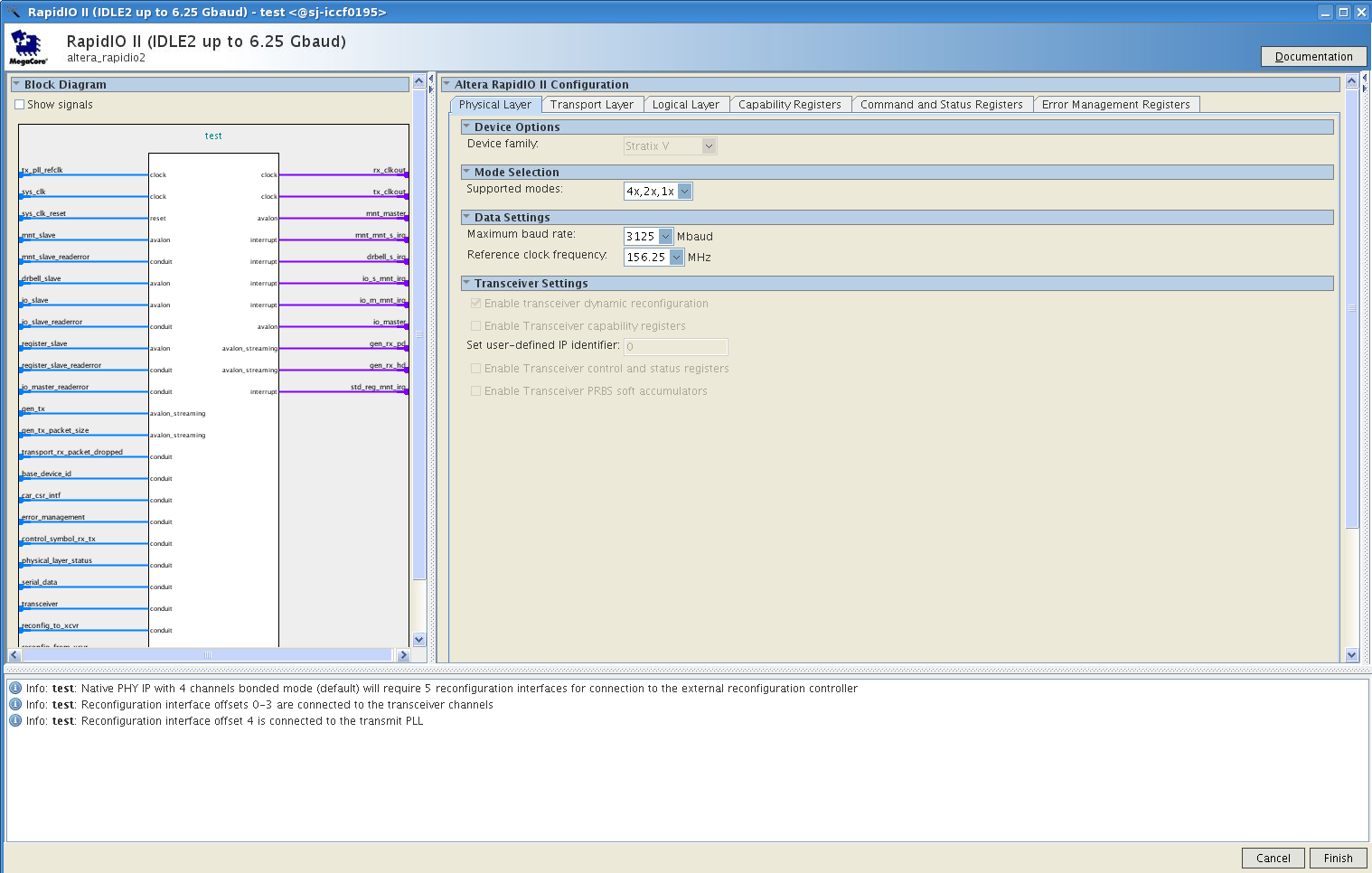Switch to the Transport Layer tab
This screenshot has height=873, width=1372.
[592, 105]
